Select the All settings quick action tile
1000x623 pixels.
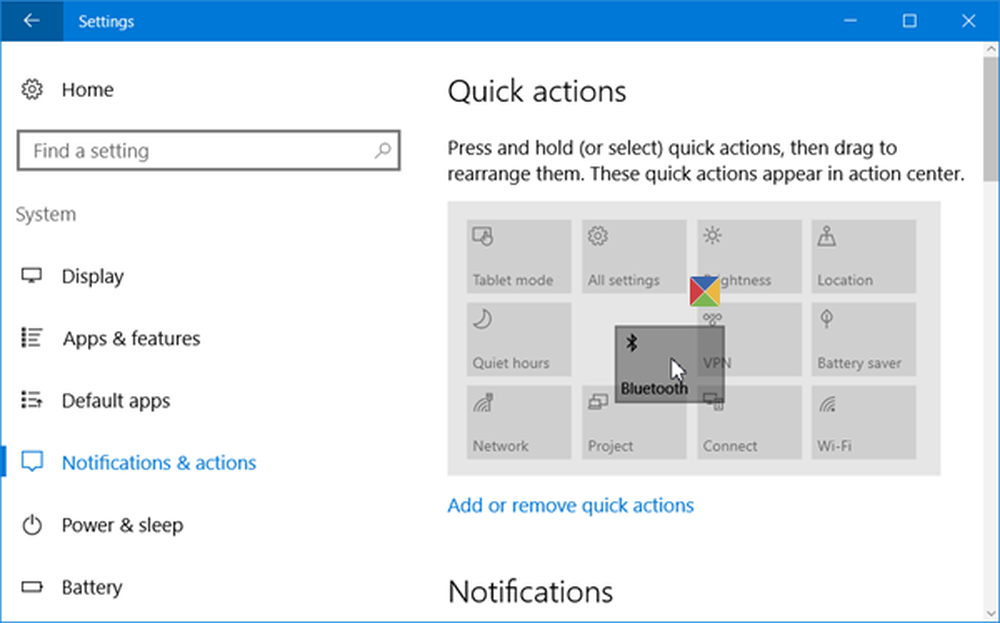pos(634,256)
